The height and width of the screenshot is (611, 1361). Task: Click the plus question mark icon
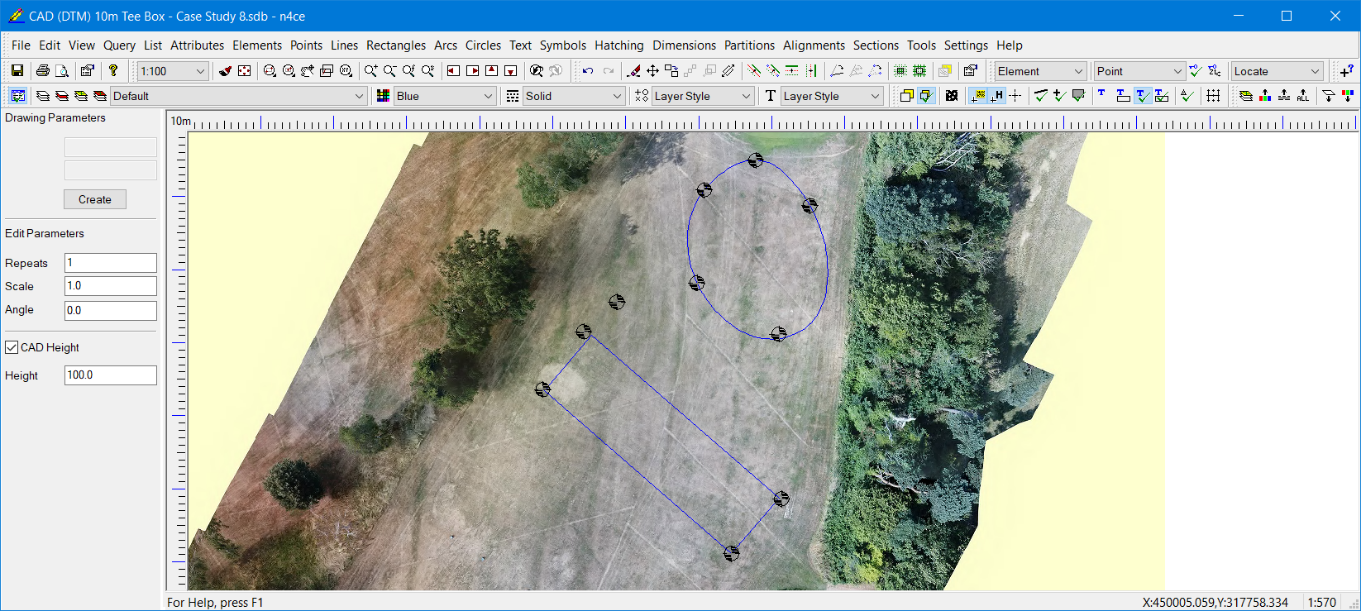pyautogui.click(x=1346, y=71)
